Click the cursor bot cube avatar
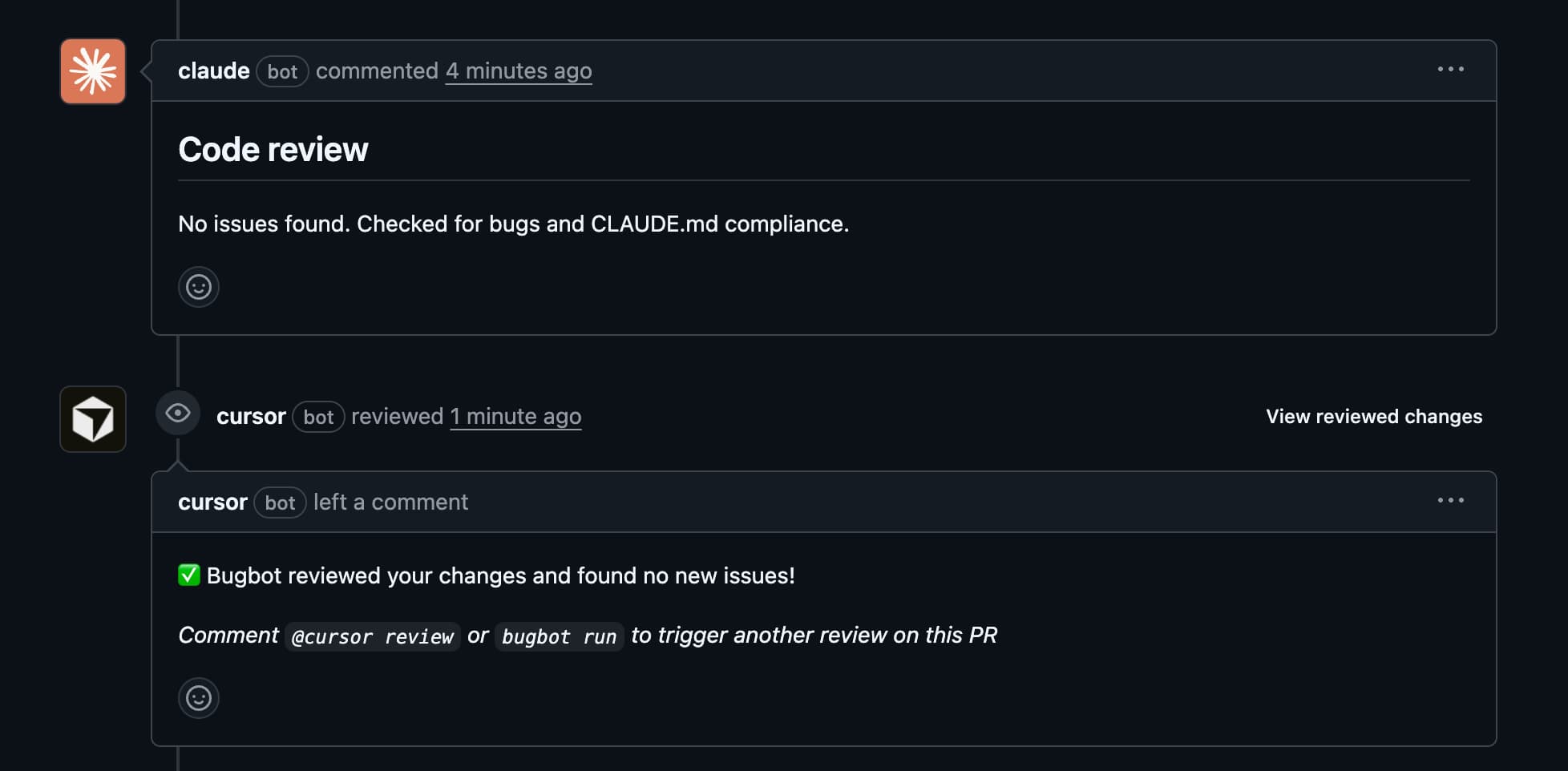Image resolution: width=1568 pixels, height=771 pixels. [92, 419]
